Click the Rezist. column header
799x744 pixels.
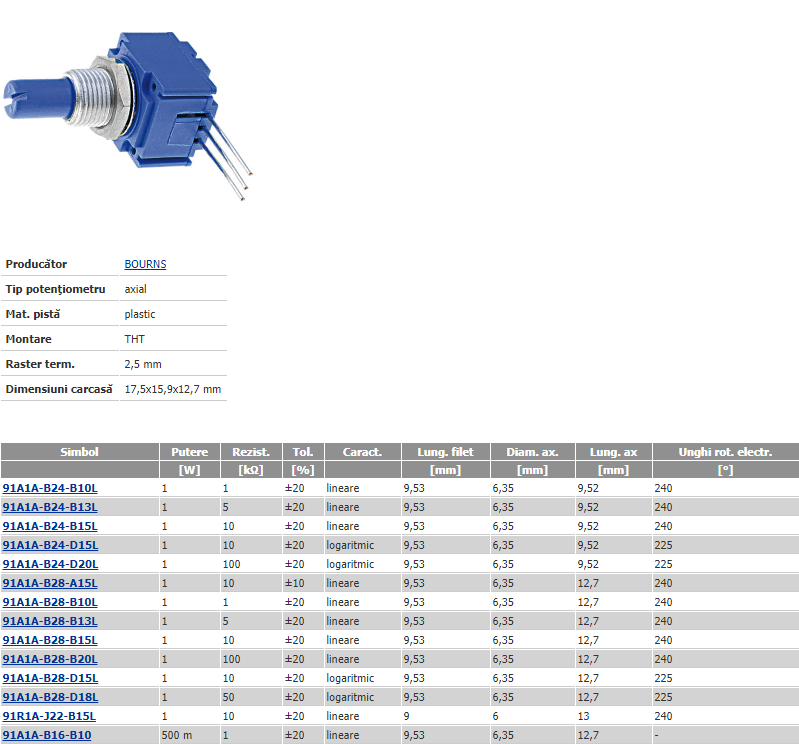coord(251,452)
